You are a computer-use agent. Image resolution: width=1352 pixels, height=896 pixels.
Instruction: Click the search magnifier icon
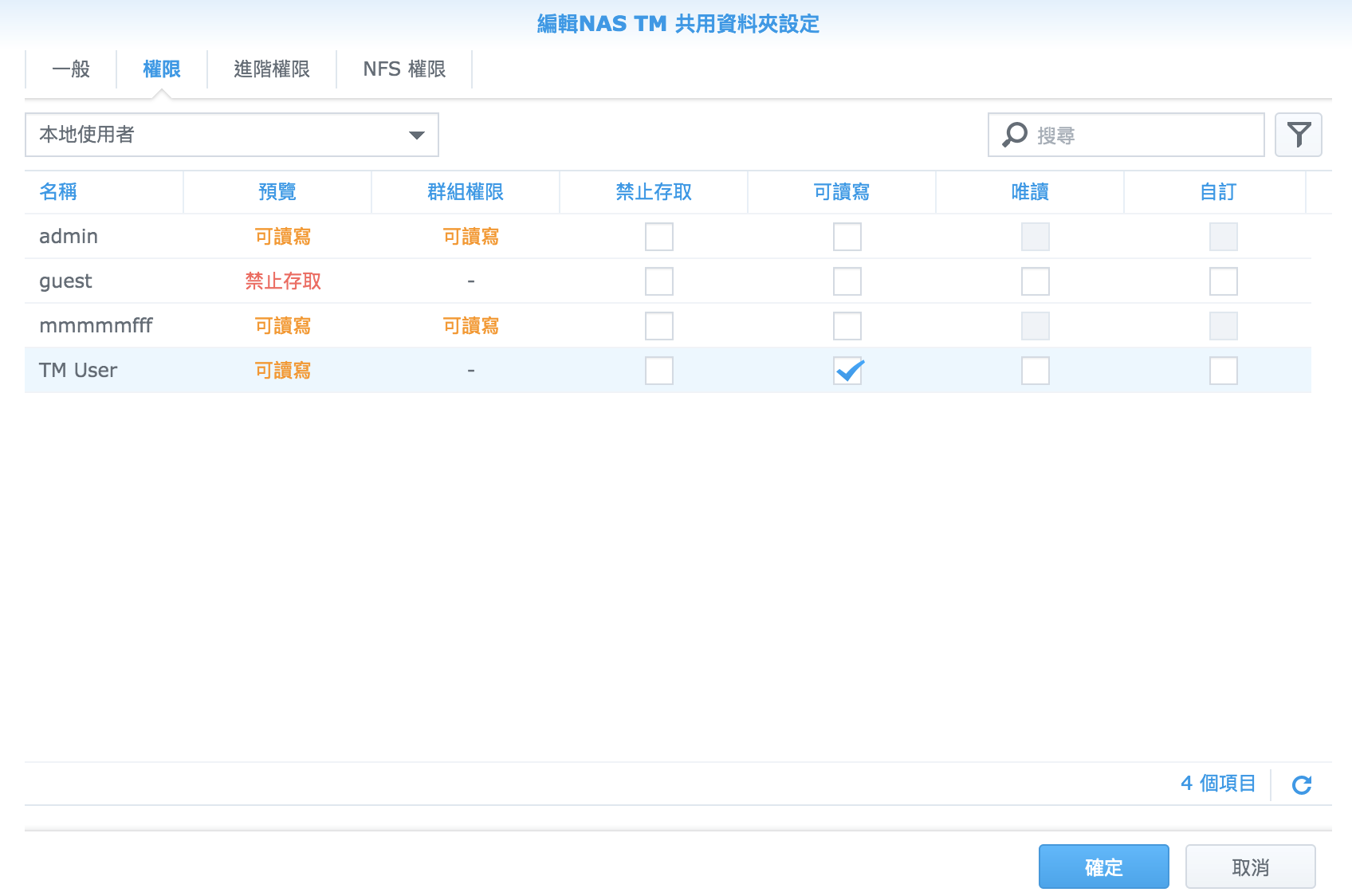(x=1014, y=135)
